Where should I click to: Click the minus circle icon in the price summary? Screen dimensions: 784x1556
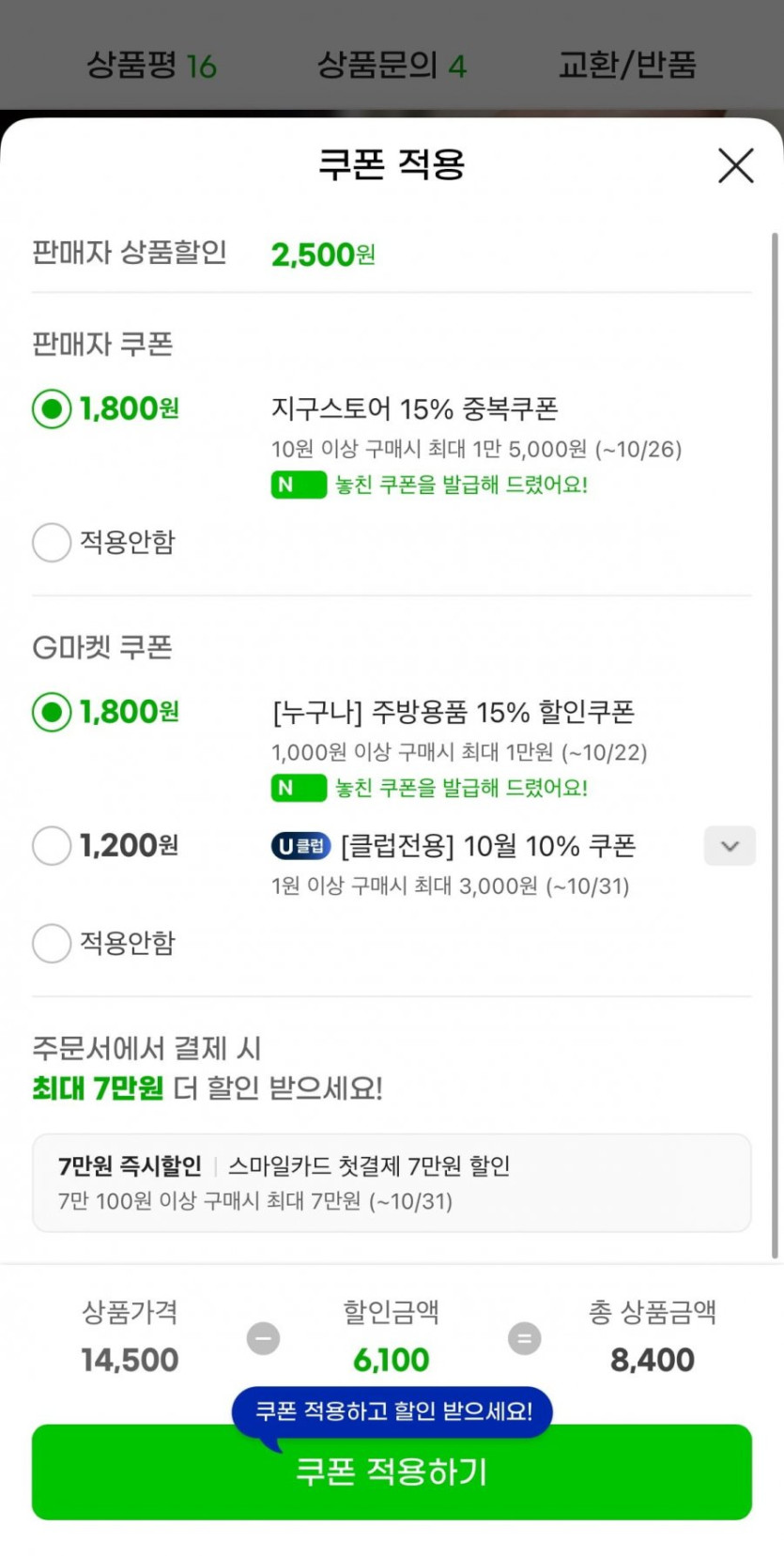pos(263,1337)
